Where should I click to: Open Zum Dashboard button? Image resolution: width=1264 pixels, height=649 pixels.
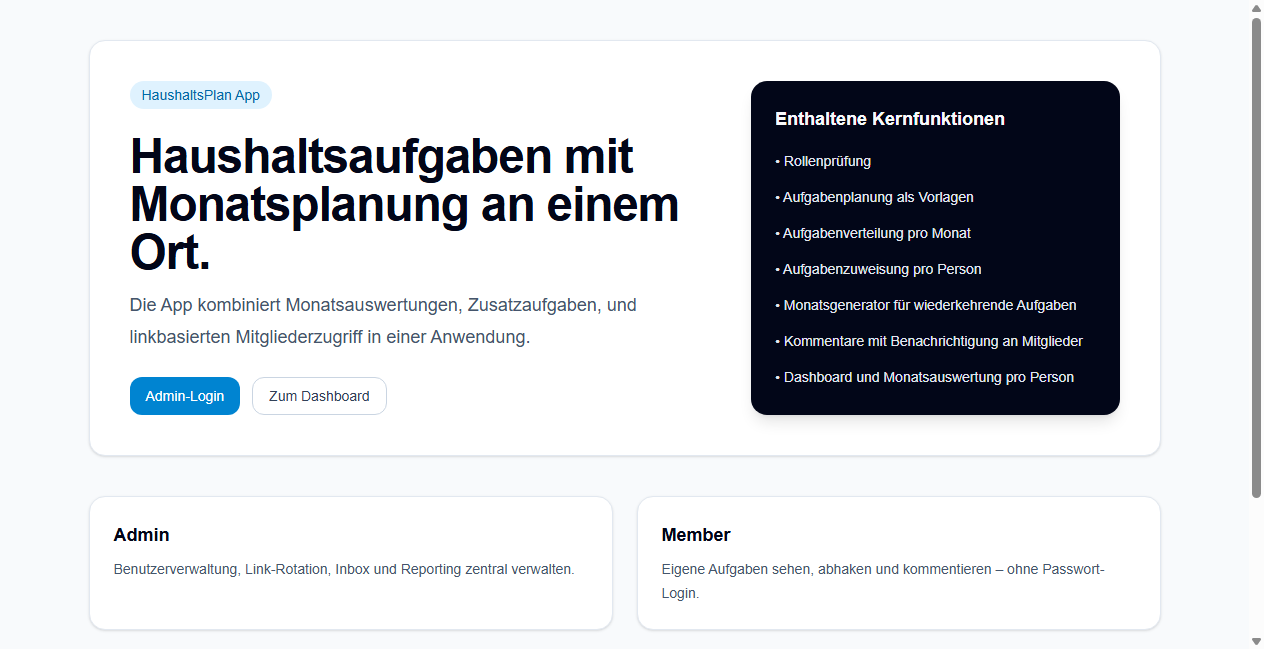click(x=319, y=396)
